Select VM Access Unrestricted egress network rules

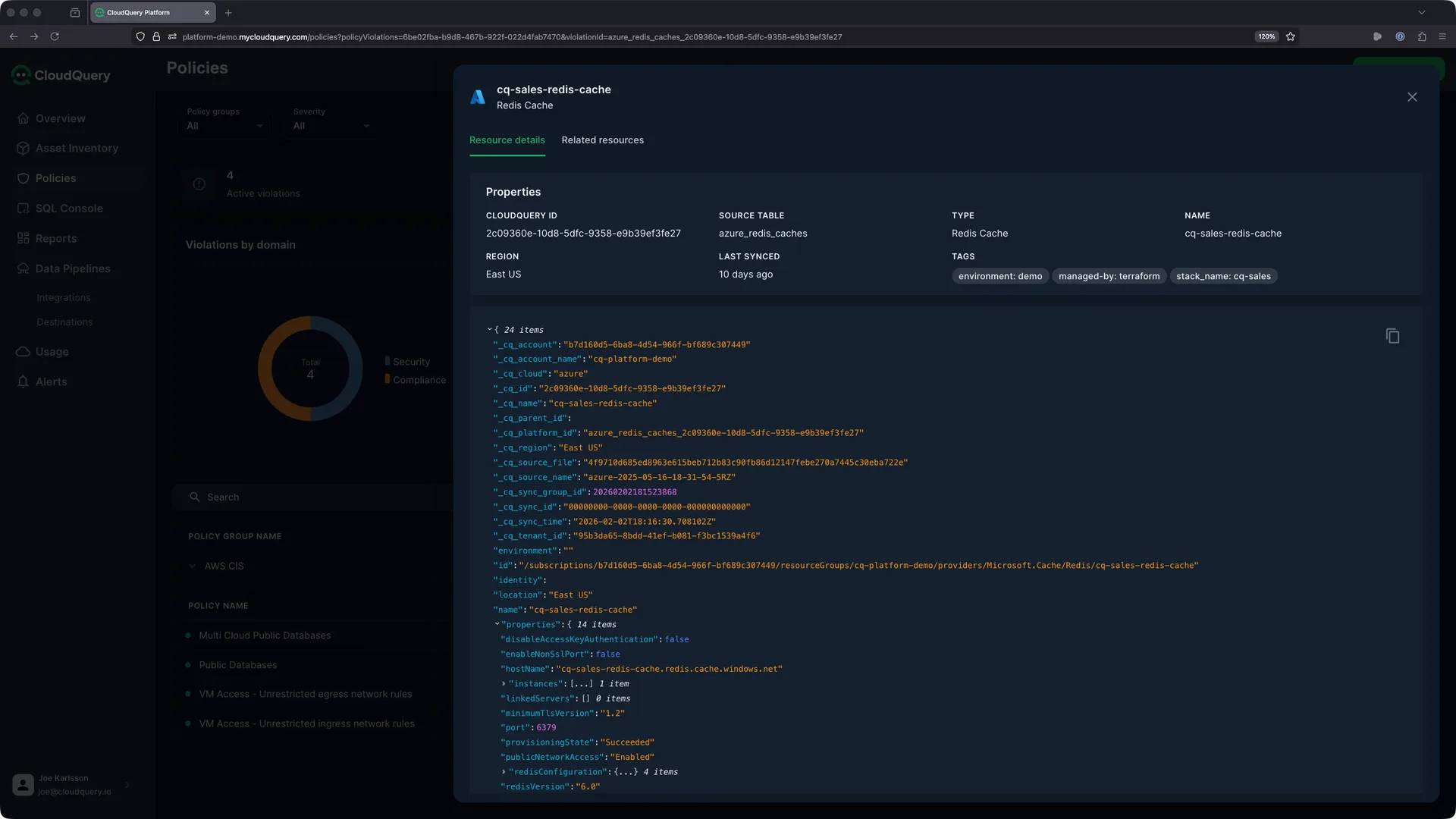(305, 694)
